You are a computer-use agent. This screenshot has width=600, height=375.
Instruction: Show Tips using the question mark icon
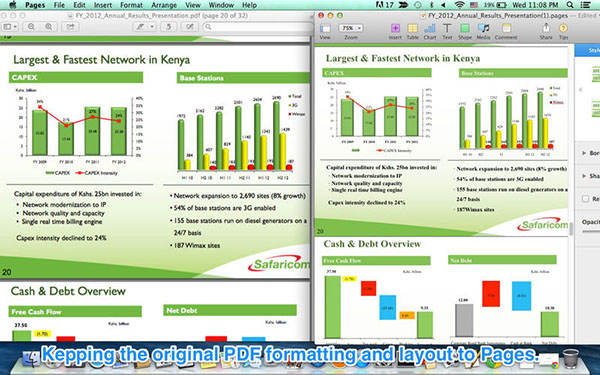coord(563,28)
